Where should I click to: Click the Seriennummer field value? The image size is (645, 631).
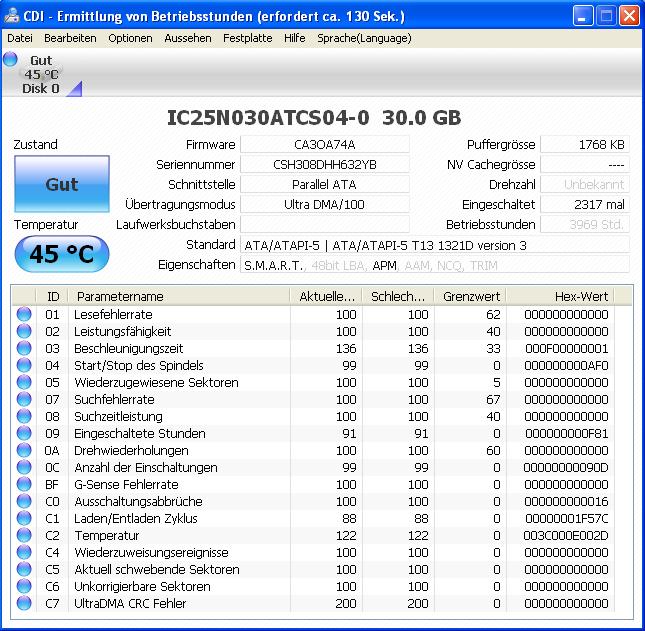click(325, 165)
